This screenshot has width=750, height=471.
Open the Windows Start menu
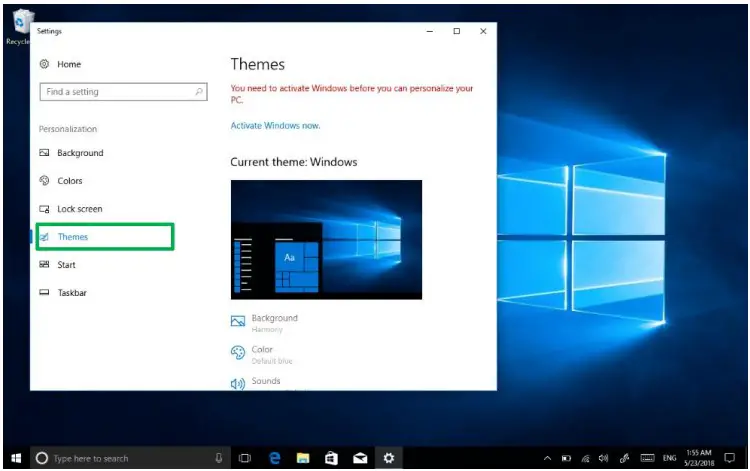point(16,458)
